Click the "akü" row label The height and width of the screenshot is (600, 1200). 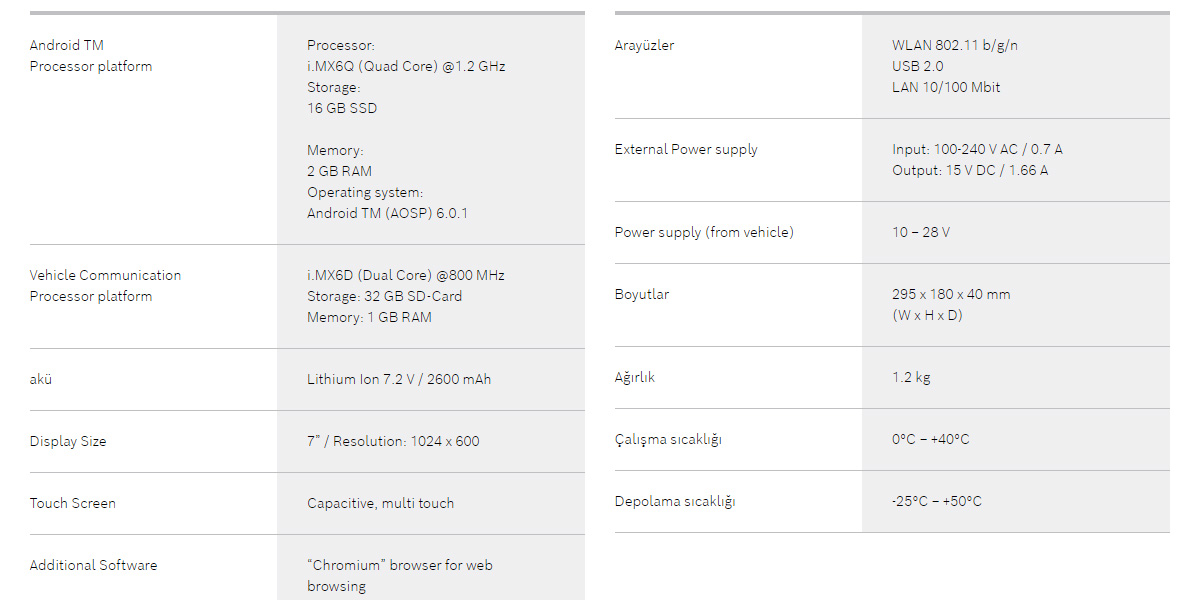(41, 379)
